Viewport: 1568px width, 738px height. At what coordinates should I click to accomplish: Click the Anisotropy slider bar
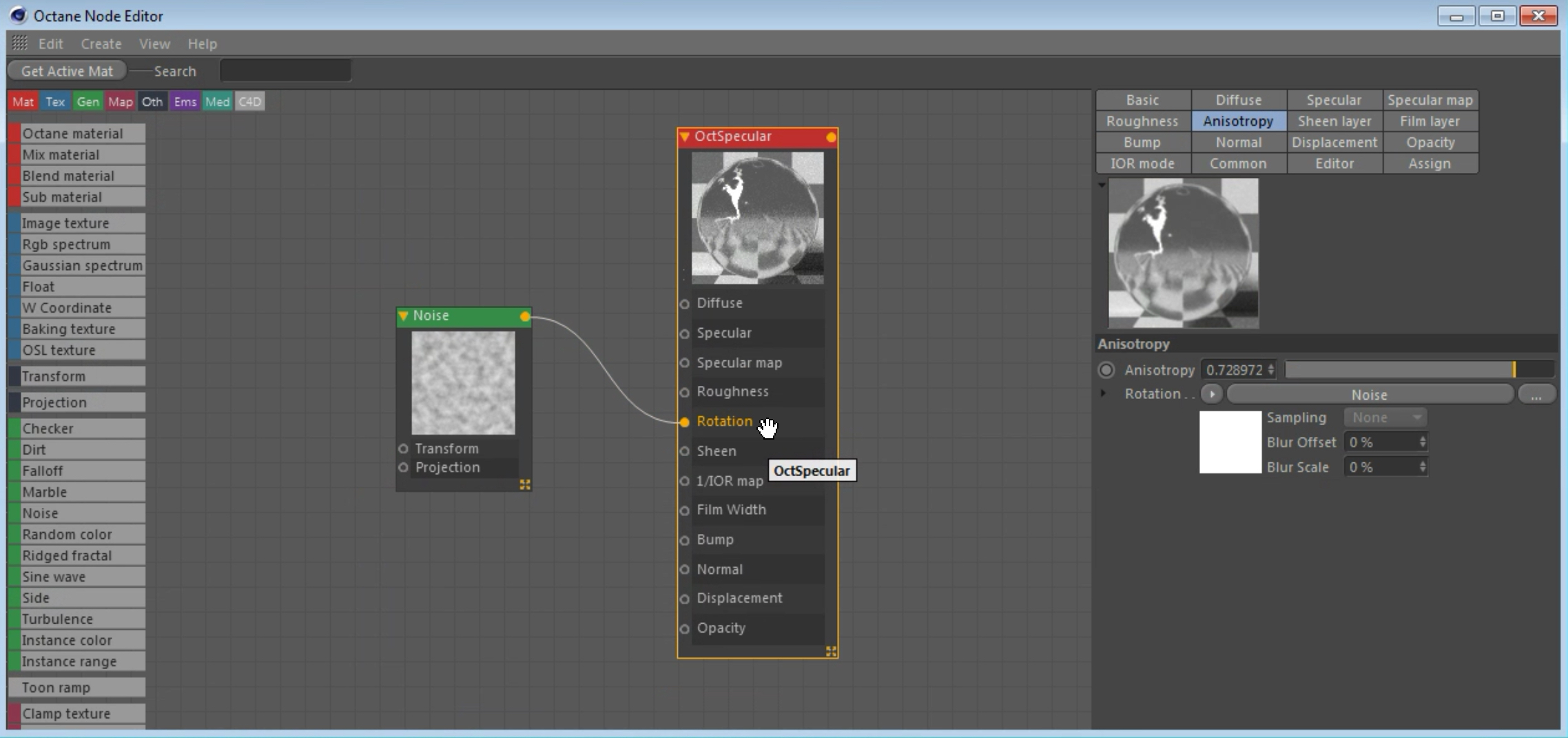click(x=1419, y=370)
